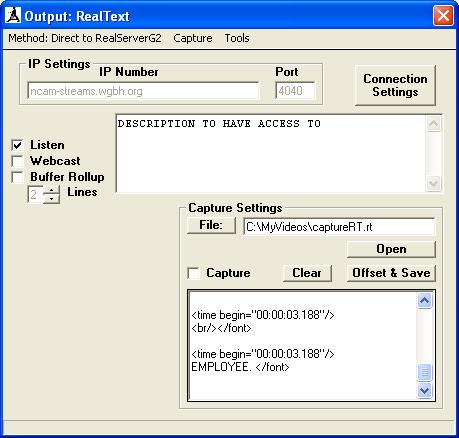Click the File: button
Screen dimensions: 459x438
point(211,225)
